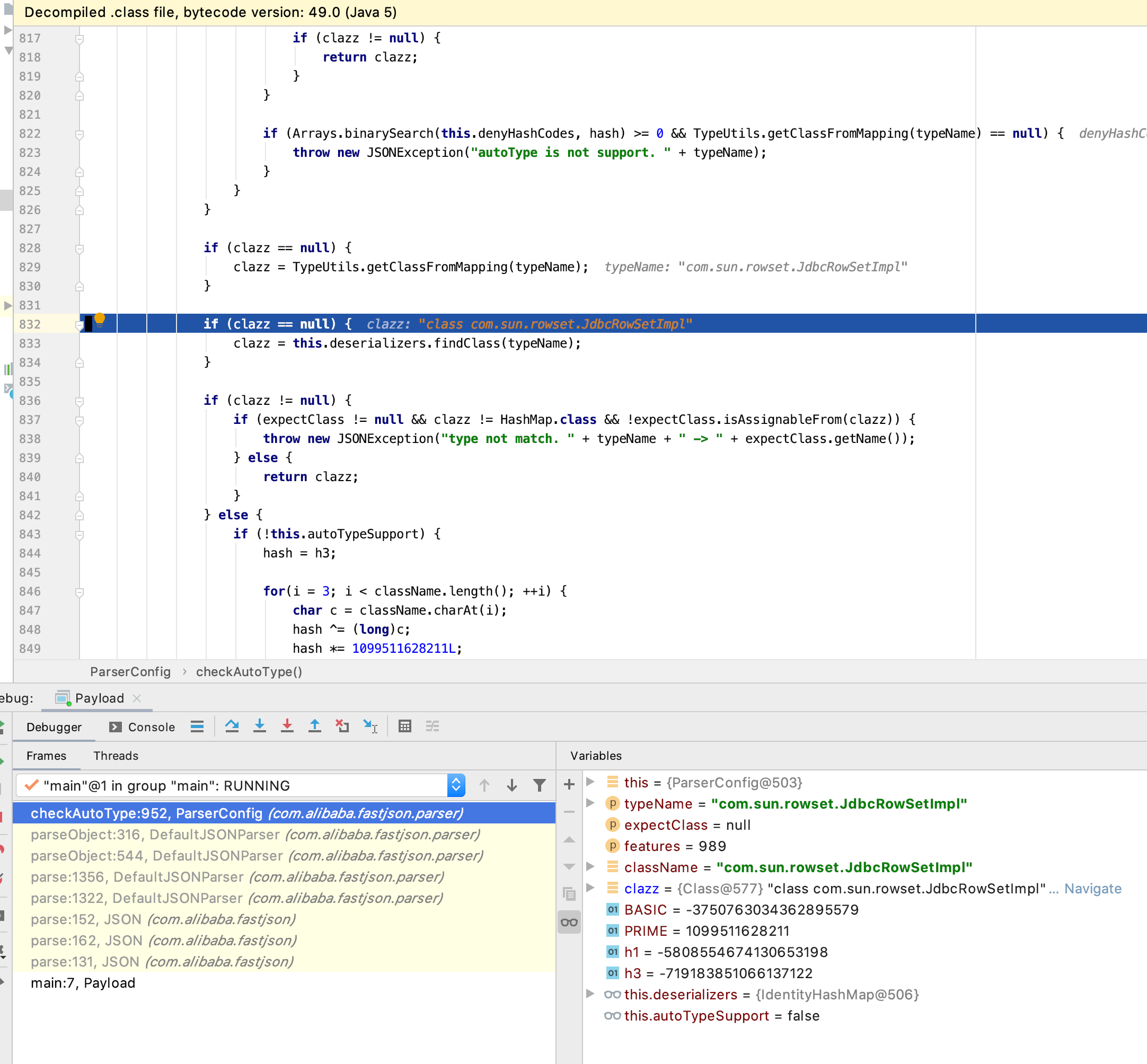Select the expectClass = null variable
Screen dimensions: 1147x1064
[x=864, y=824]
